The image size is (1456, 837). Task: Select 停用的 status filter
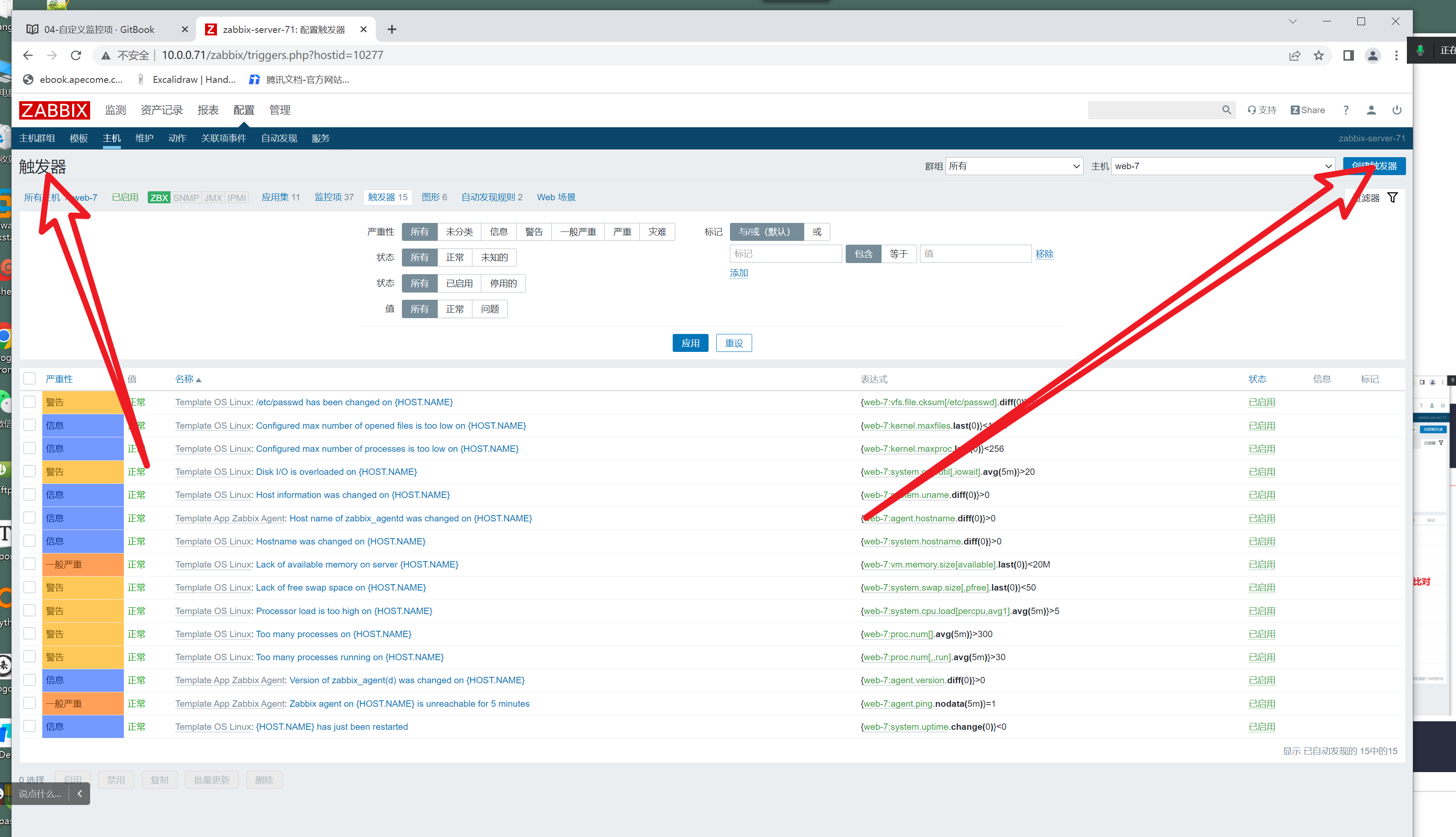click(x=503, y=284)
